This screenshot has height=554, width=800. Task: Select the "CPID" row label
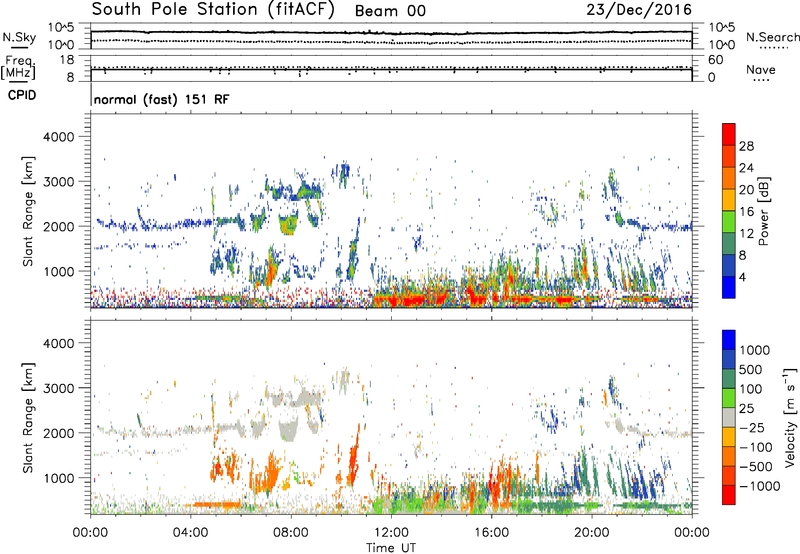coord(22,95)
